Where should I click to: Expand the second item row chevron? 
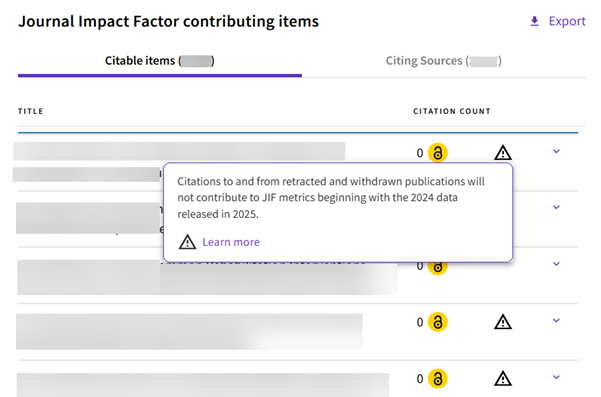click(x=556, y=207)
